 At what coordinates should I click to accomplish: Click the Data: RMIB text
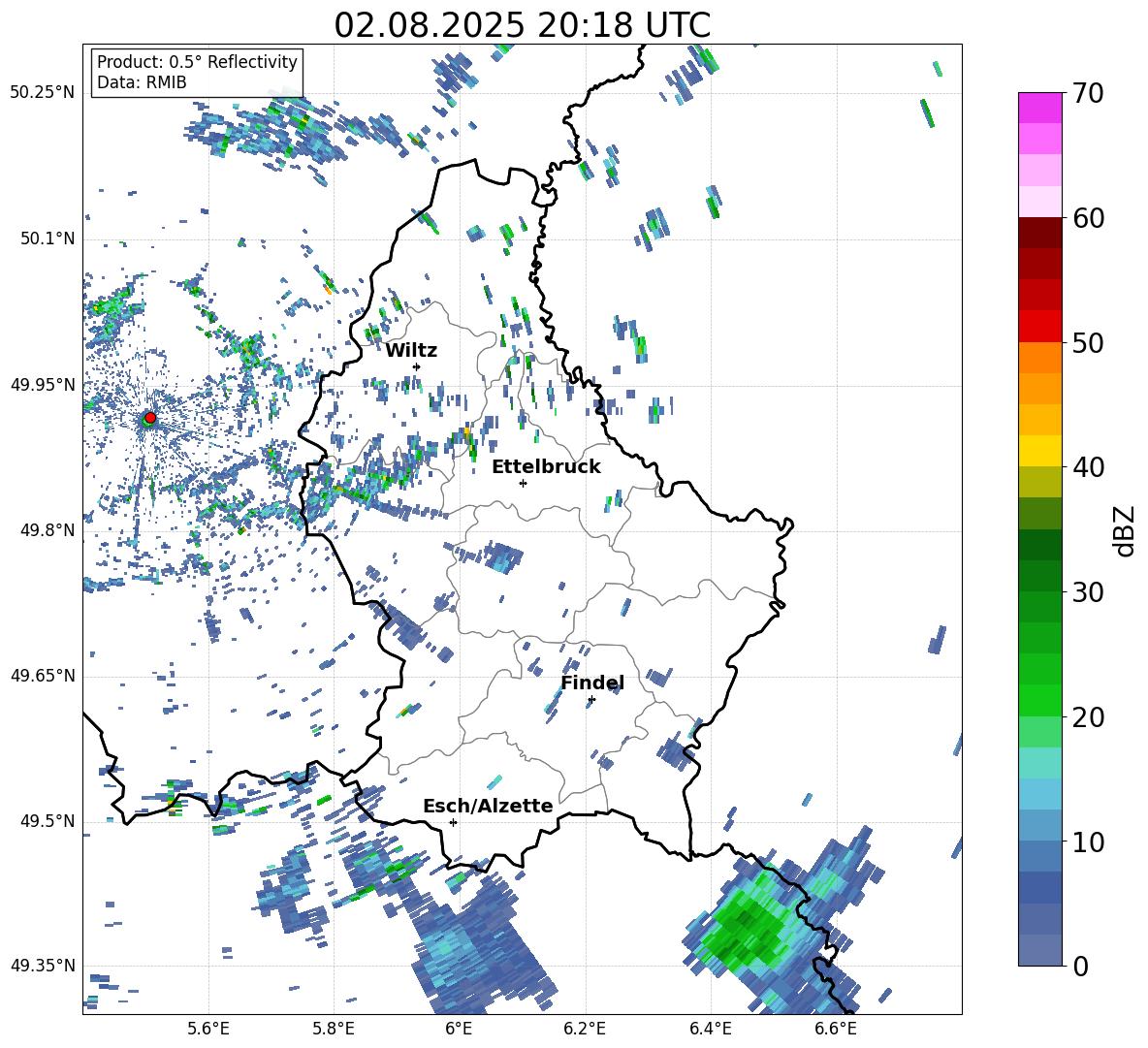point(142,82)
